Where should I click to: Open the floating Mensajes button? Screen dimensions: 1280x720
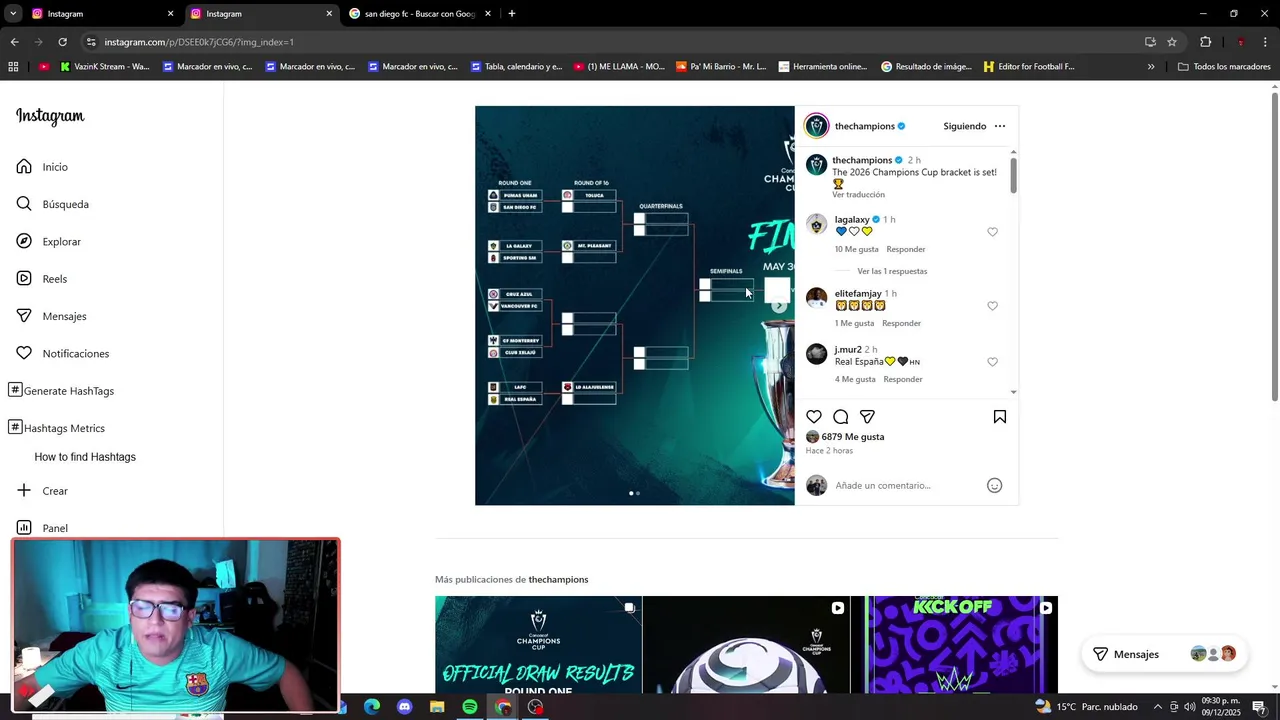1164,654
